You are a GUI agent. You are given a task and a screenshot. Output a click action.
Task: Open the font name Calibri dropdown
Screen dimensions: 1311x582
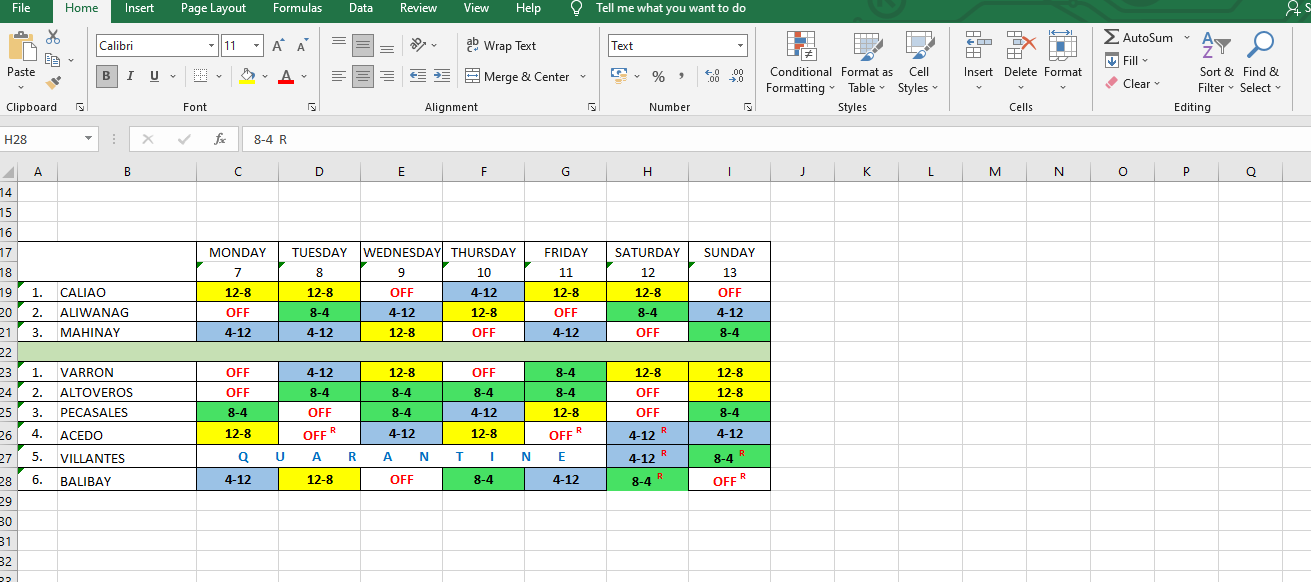point(211,46)
